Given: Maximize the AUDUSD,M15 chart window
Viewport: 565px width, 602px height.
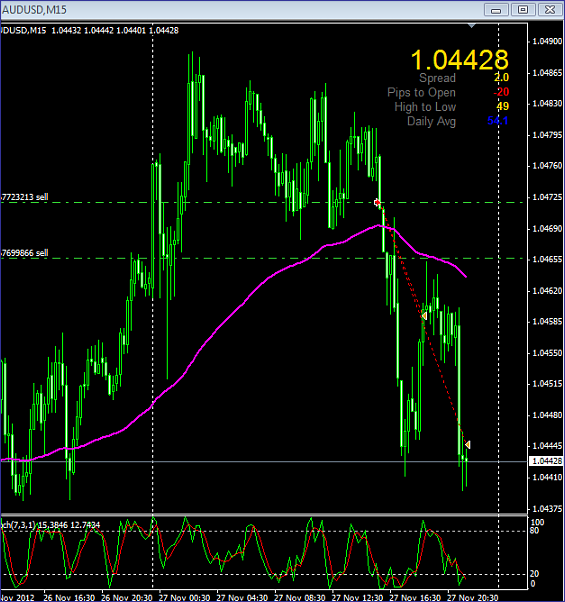Looking at the screenshot, I should tap(523, 10).
